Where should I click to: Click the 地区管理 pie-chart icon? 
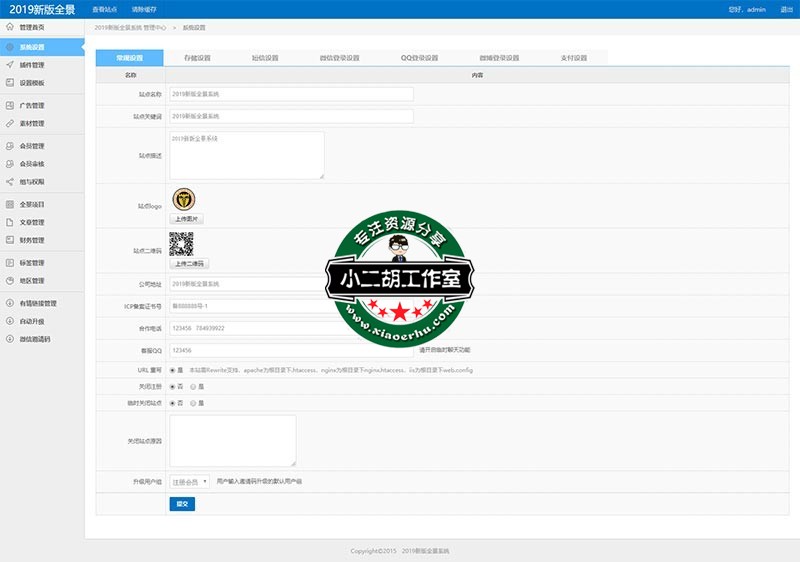click(x=9, y=281)
